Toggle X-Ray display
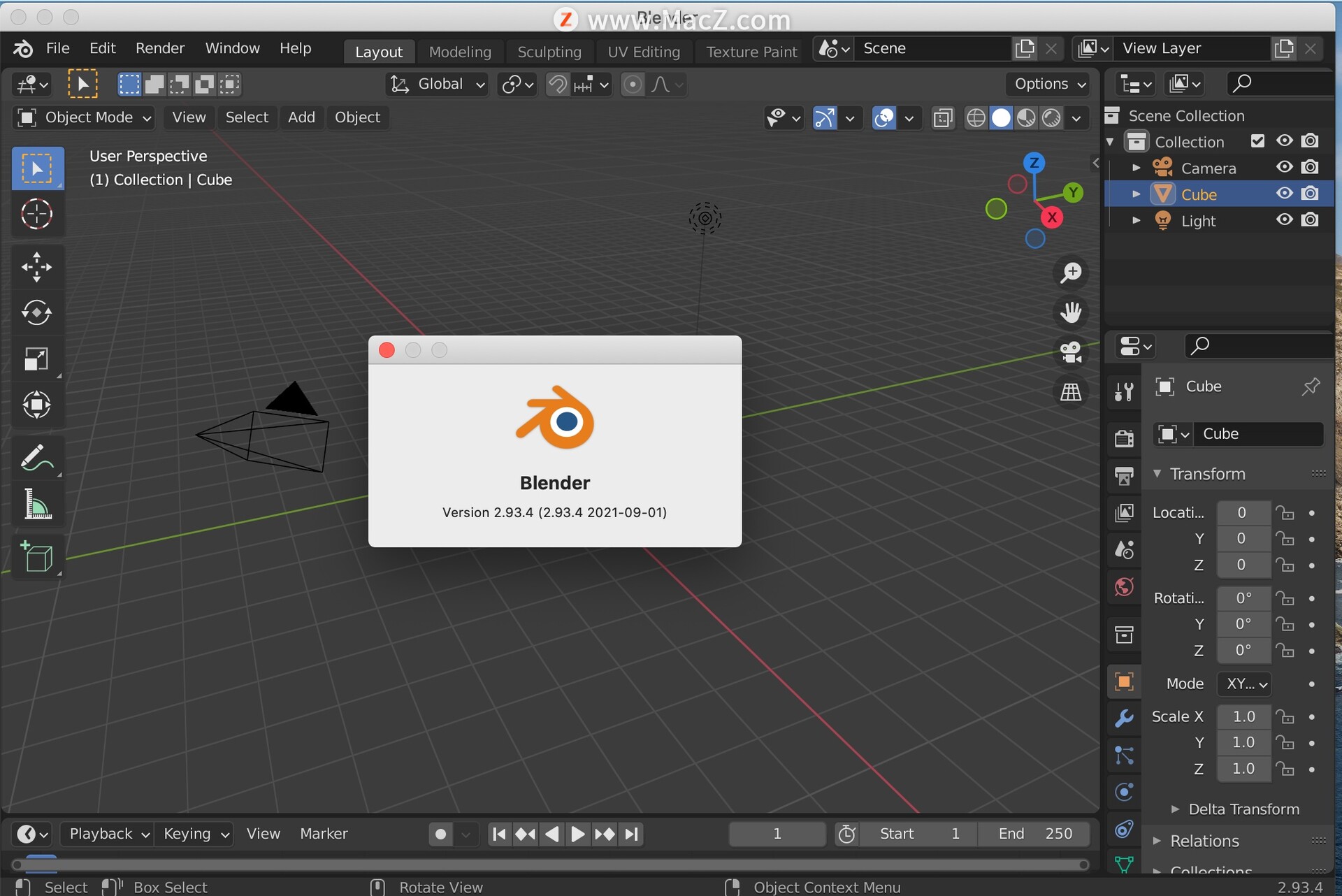1342x896 pixels. [943, 118]
